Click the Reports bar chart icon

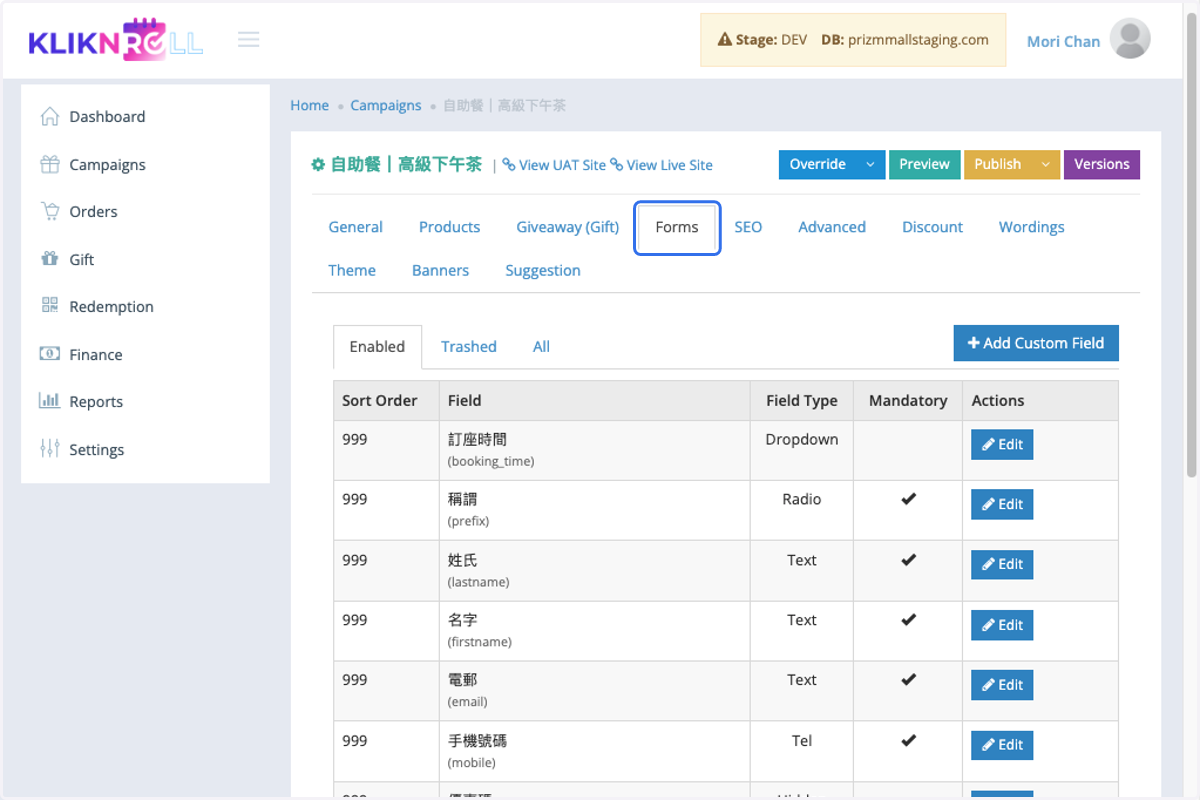pyautogui.click(x=49, y=401)
